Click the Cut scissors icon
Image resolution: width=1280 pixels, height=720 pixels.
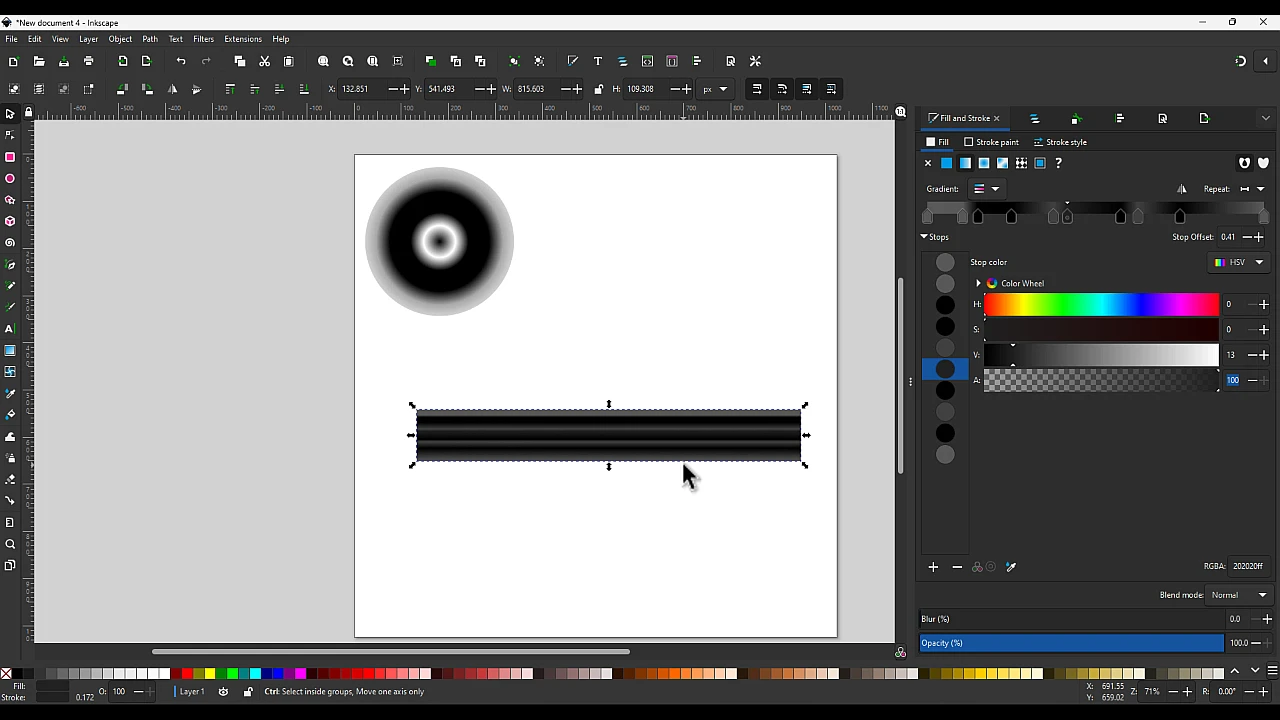coord(264,62)
